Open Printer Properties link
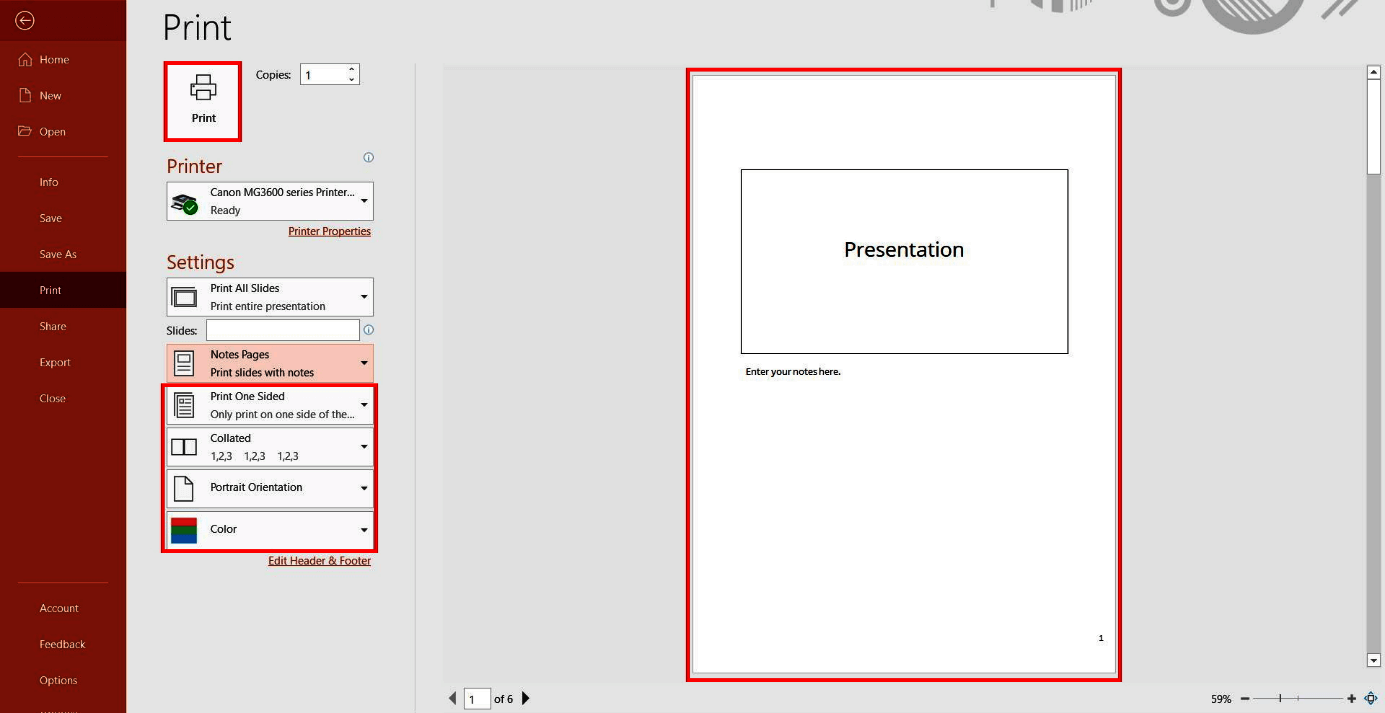 click(x=330, y=231)
